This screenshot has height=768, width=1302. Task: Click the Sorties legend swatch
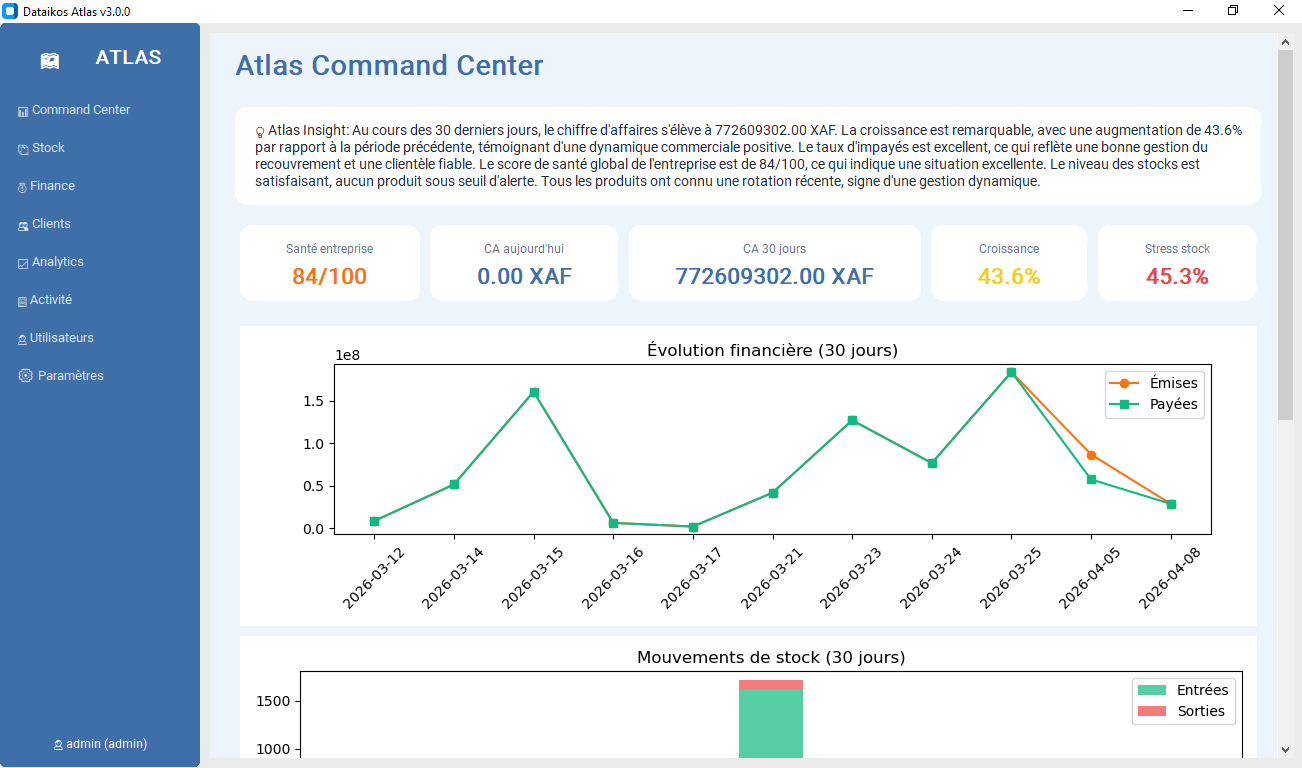coord(1152,712)
